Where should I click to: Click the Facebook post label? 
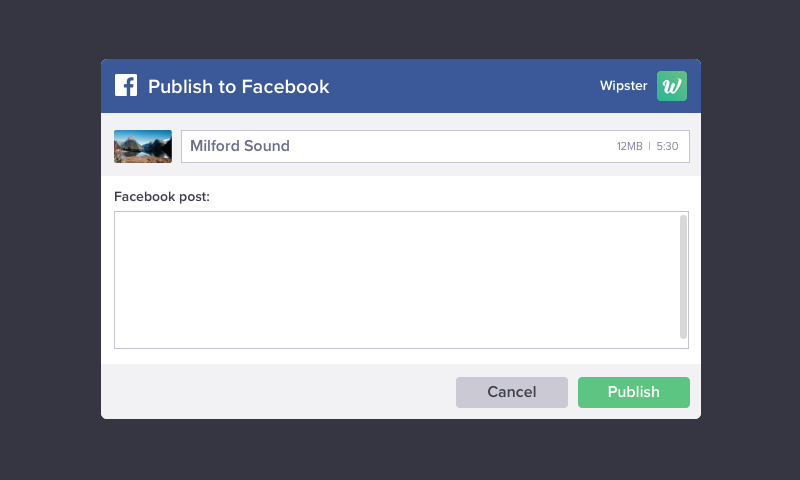tap(162, 197)
